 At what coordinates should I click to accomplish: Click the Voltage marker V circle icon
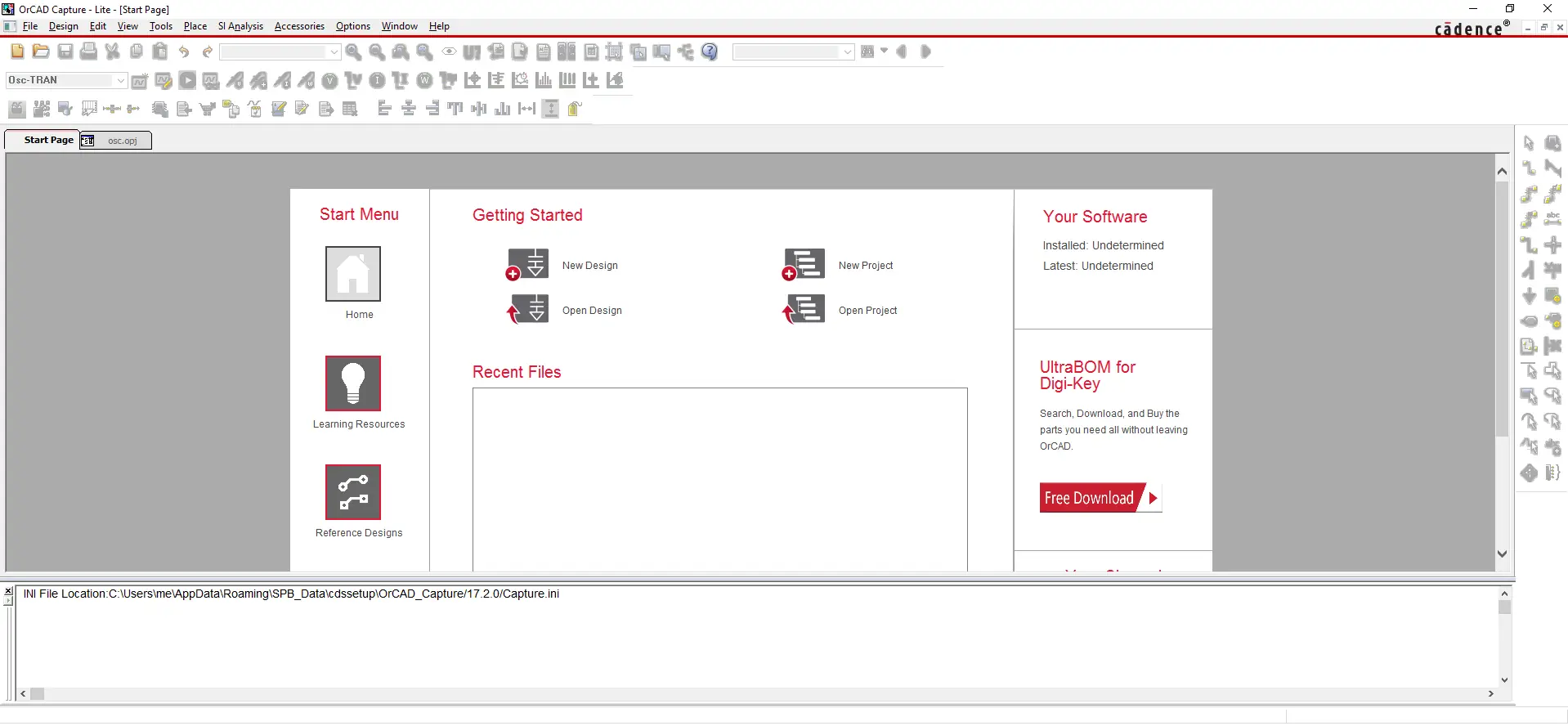click(x=329, y=80)
